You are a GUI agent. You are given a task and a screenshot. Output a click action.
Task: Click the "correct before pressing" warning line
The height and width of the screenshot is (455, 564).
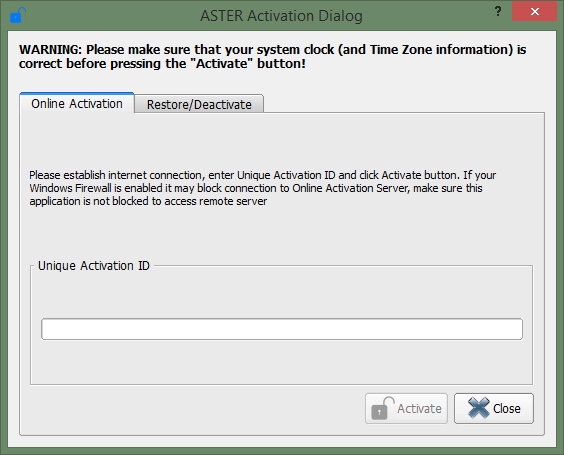point(162,64)
